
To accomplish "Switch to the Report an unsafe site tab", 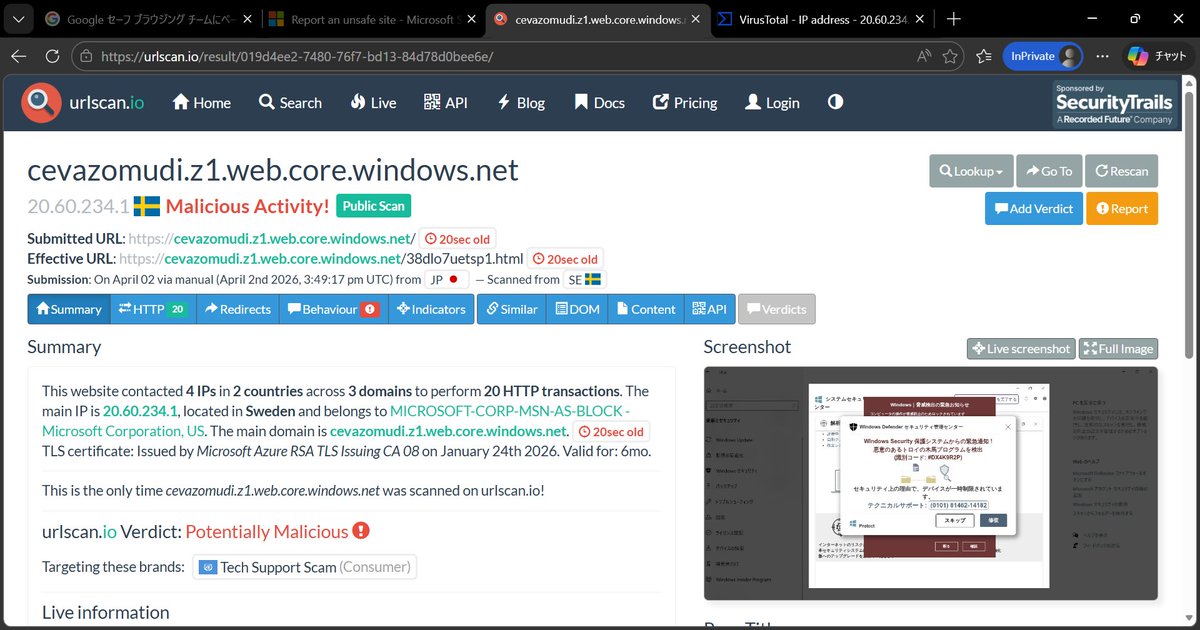I will [374, 19].
